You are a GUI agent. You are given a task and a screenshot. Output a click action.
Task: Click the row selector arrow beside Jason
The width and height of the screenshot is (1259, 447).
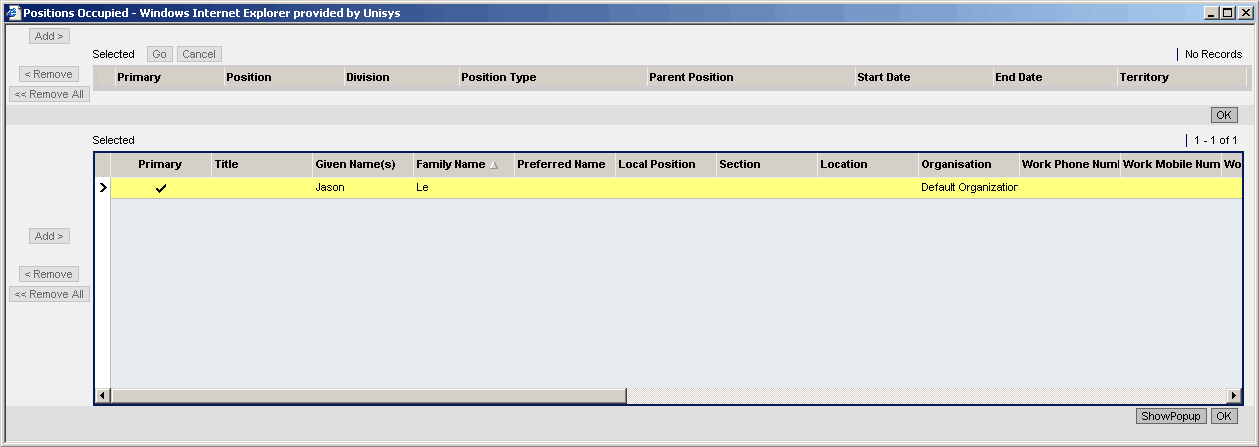coord(102,188)
